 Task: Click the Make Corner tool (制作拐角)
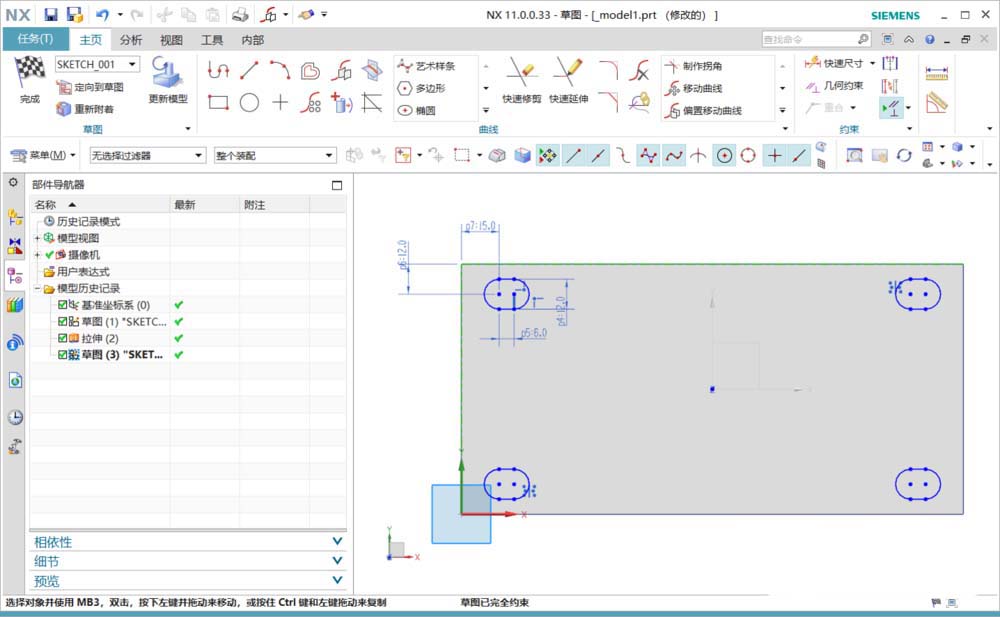pos(693,66)
